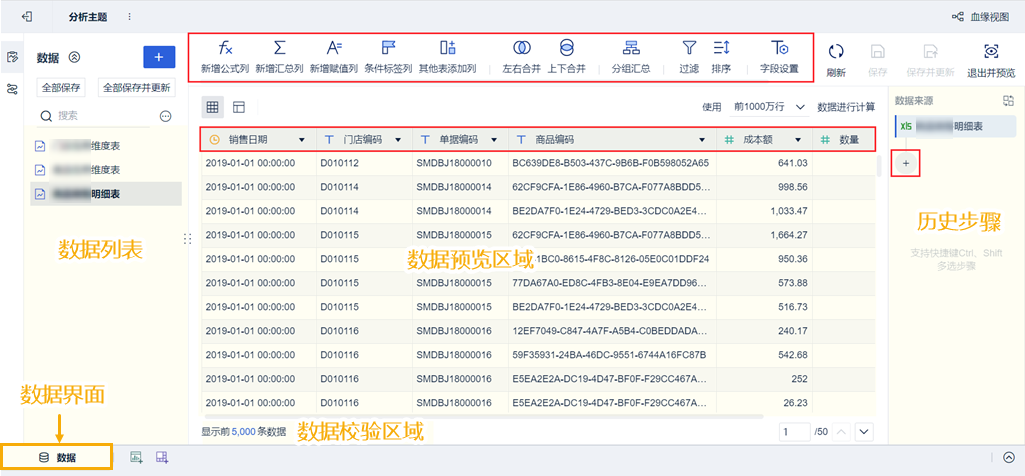
Task: Click the page number input field
Action: click(796, 432)
